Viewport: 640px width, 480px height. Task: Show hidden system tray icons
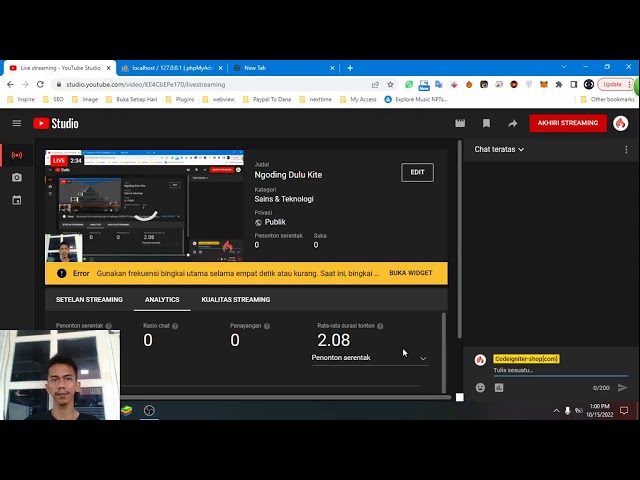pyautogui.click(x=556, y=411)
